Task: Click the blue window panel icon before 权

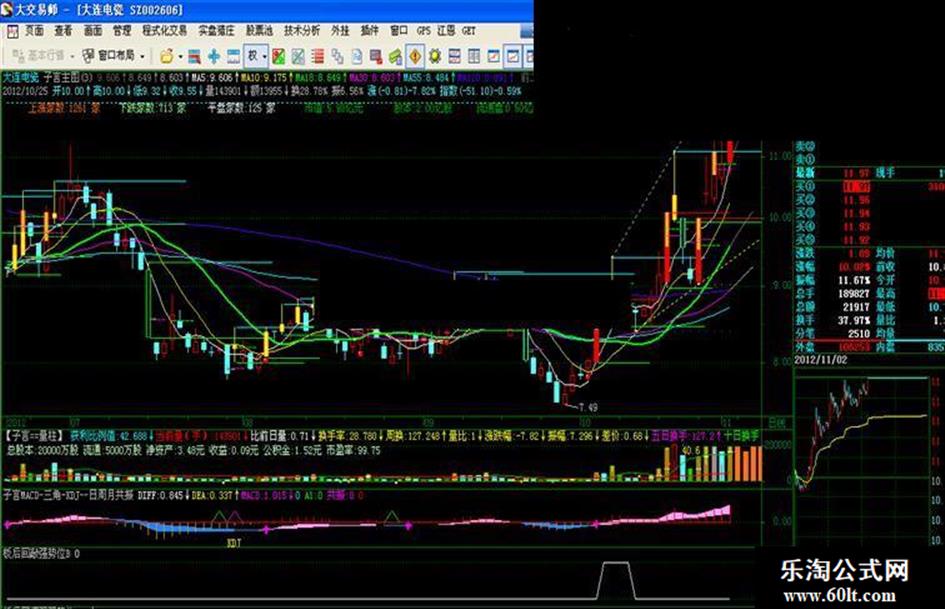Action: (x=233, y=57)
